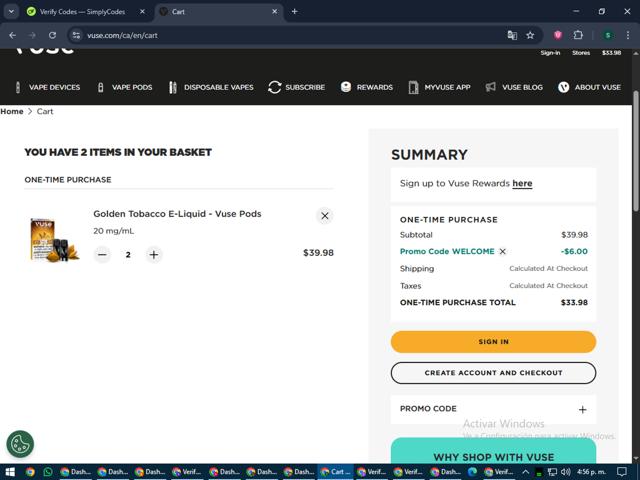Image resolution: width=640 pixels, height=480 pixels.
Task: Visit the Vuse Blog
Action: tap(514, 87)
